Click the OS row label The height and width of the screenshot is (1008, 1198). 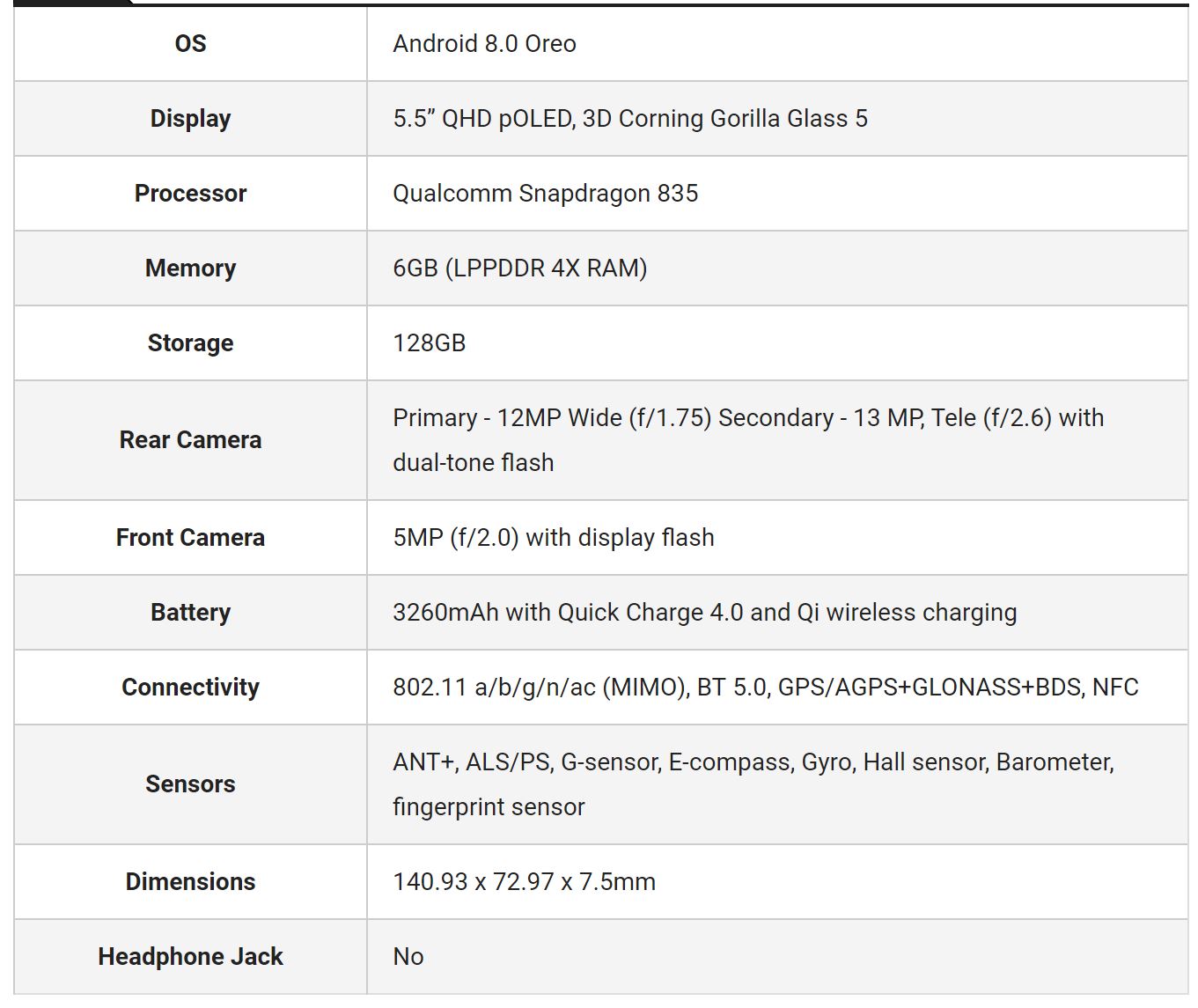tap(190, 43)
